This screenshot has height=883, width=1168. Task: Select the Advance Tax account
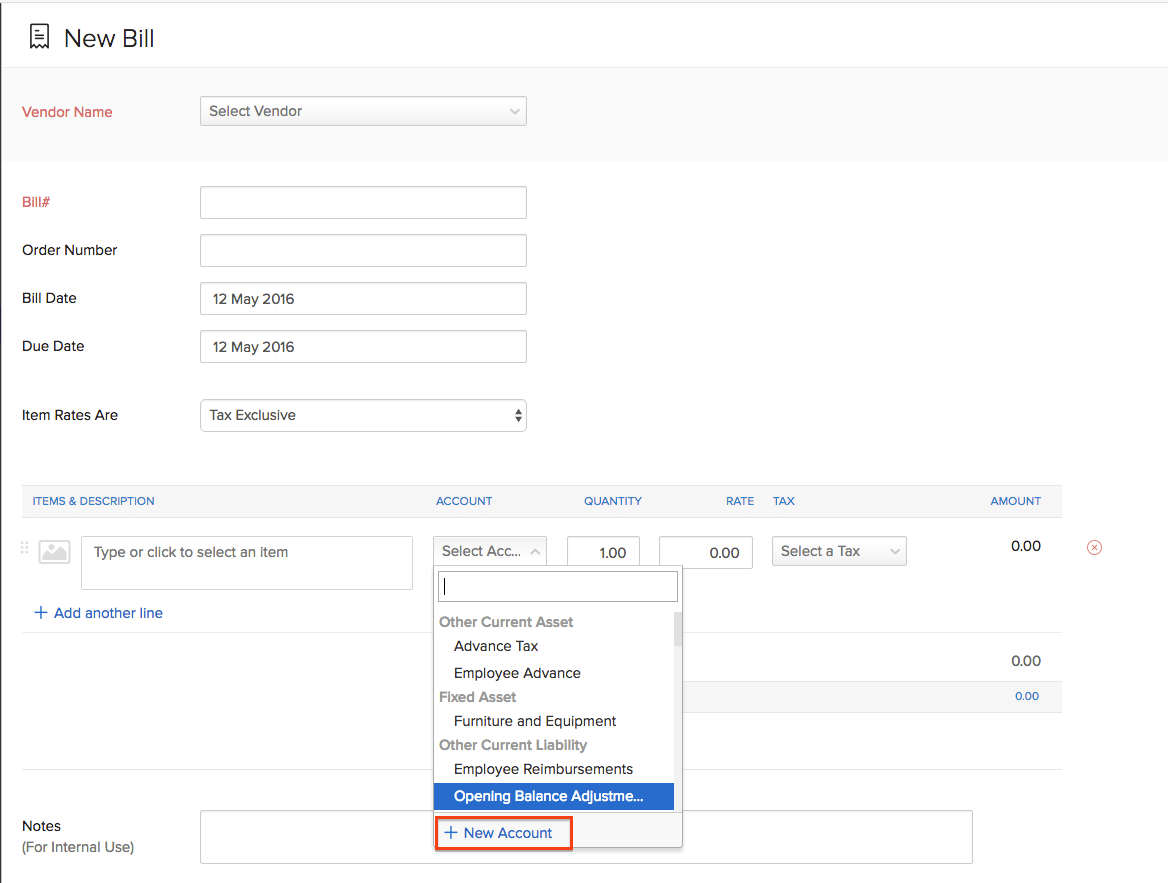[496, 646]
